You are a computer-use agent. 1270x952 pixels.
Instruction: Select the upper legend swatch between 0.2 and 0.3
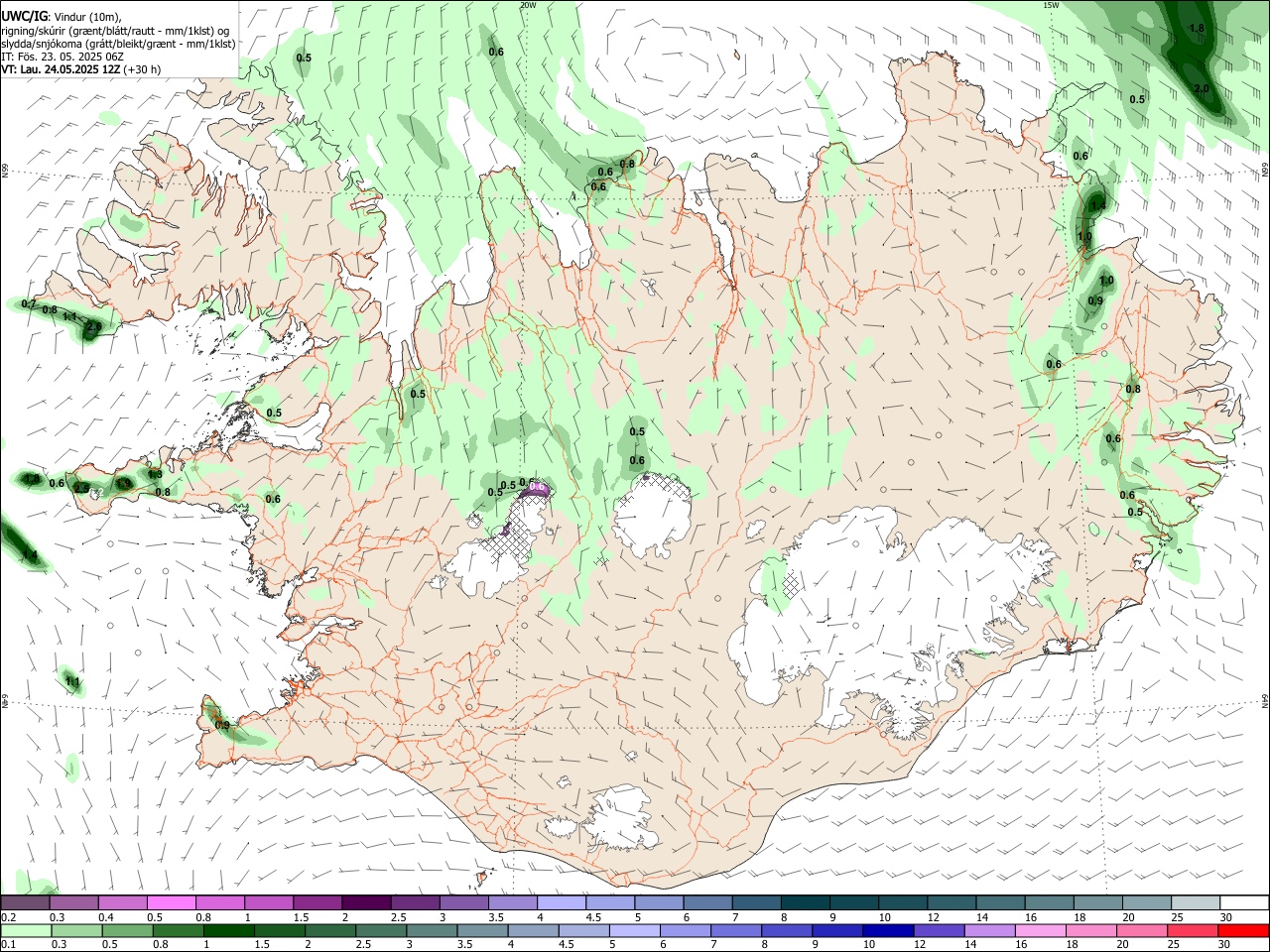point(25,903)
